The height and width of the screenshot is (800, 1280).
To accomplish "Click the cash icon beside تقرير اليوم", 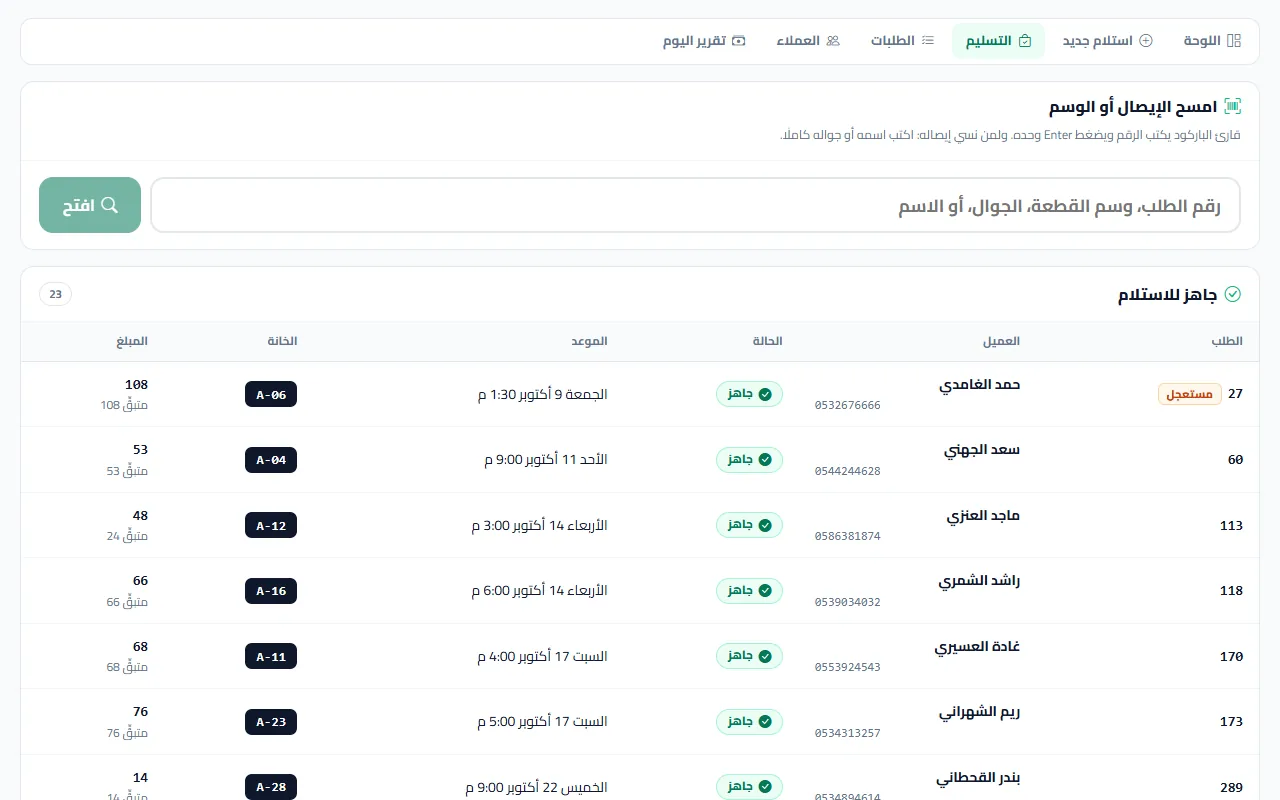I will coord(739,41).
